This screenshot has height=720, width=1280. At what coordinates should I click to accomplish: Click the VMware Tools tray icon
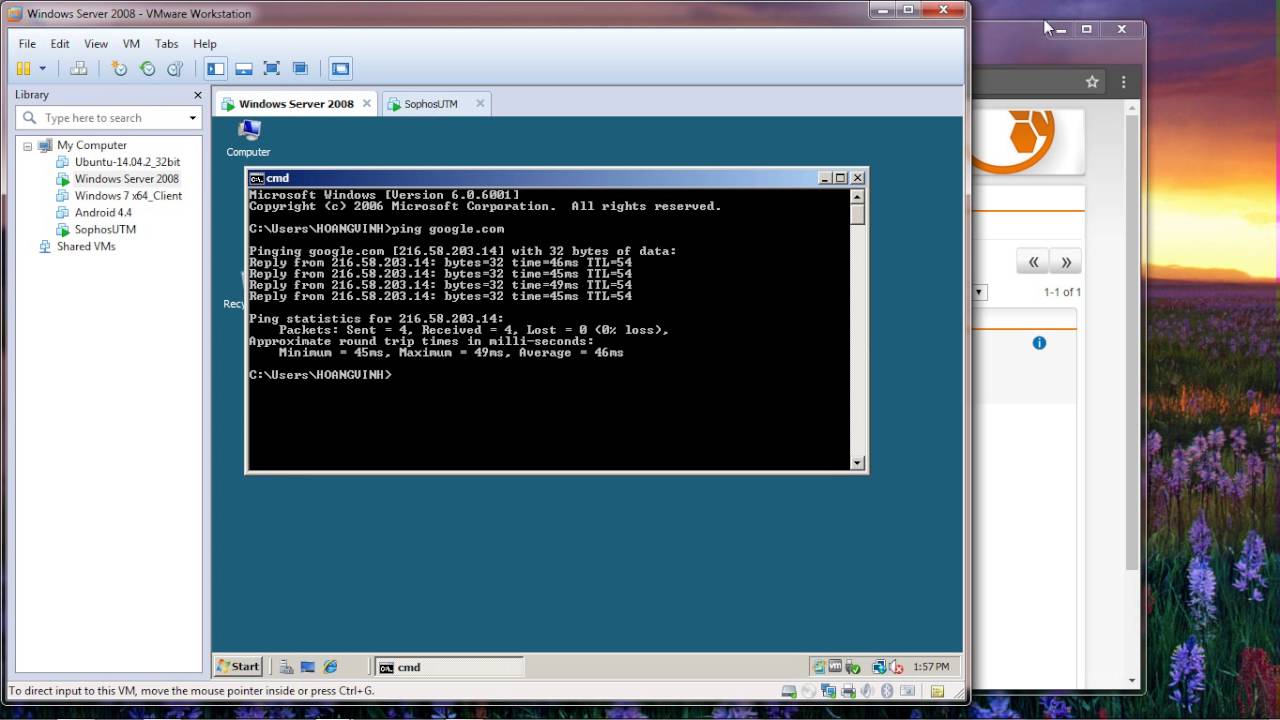[836, 667]
